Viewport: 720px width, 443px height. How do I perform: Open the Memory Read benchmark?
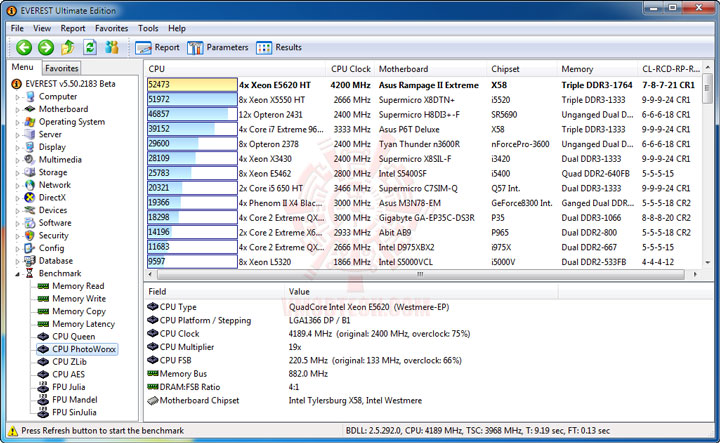78,286
